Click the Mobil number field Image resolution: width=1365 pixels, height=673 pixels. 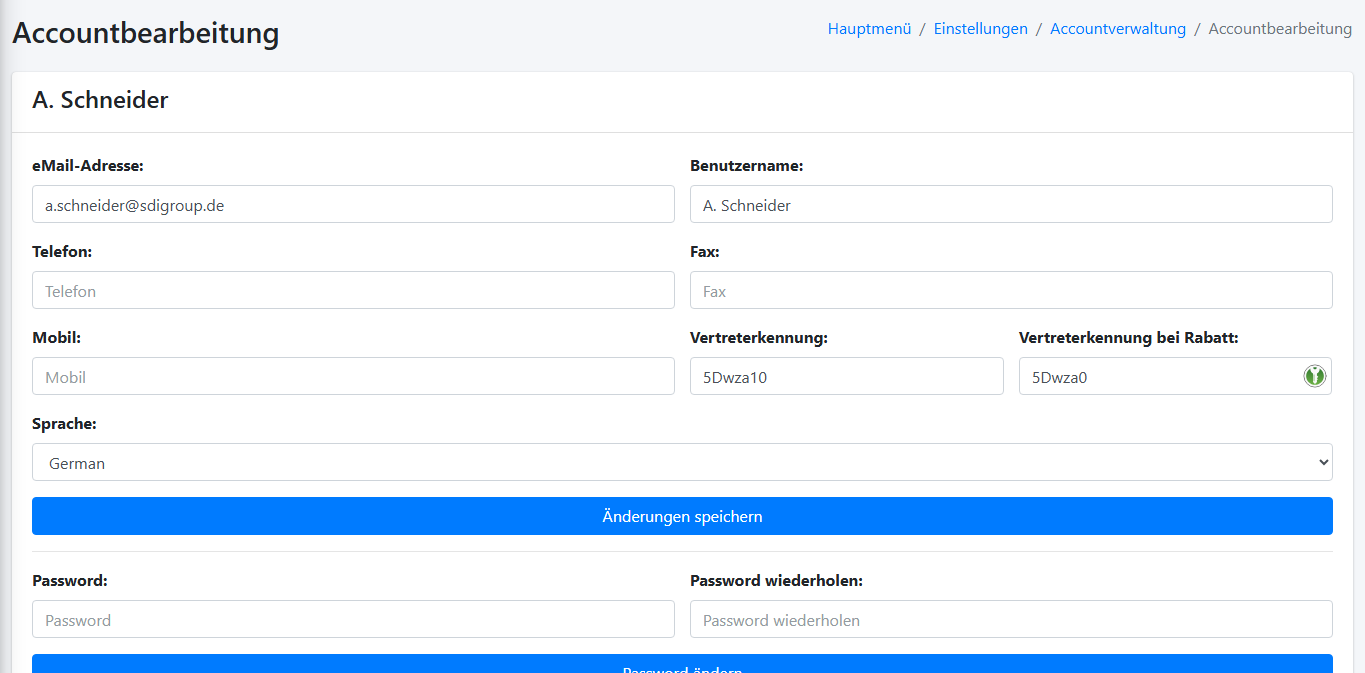353,376
